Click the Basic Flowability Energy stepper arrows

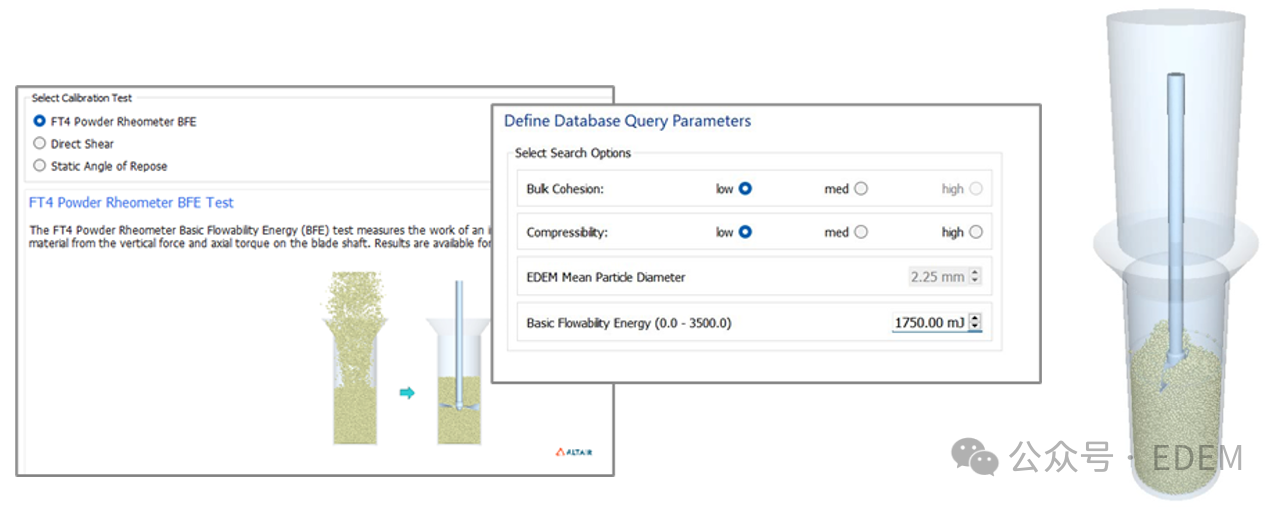click(976, 322)
